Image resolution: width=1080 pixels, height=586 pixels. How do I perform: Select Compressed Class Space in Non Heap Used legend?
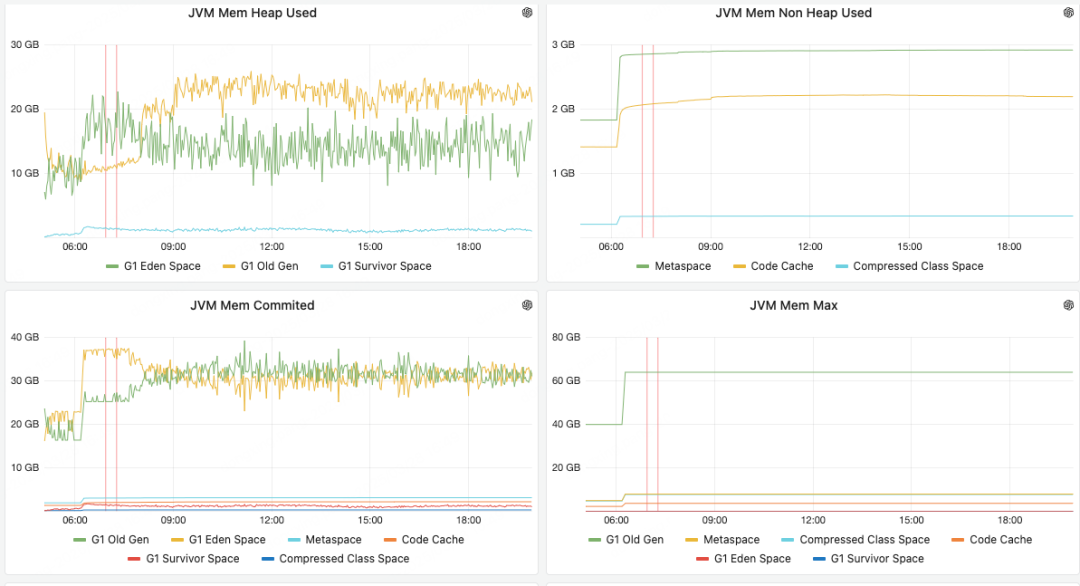tap(918, 267)
